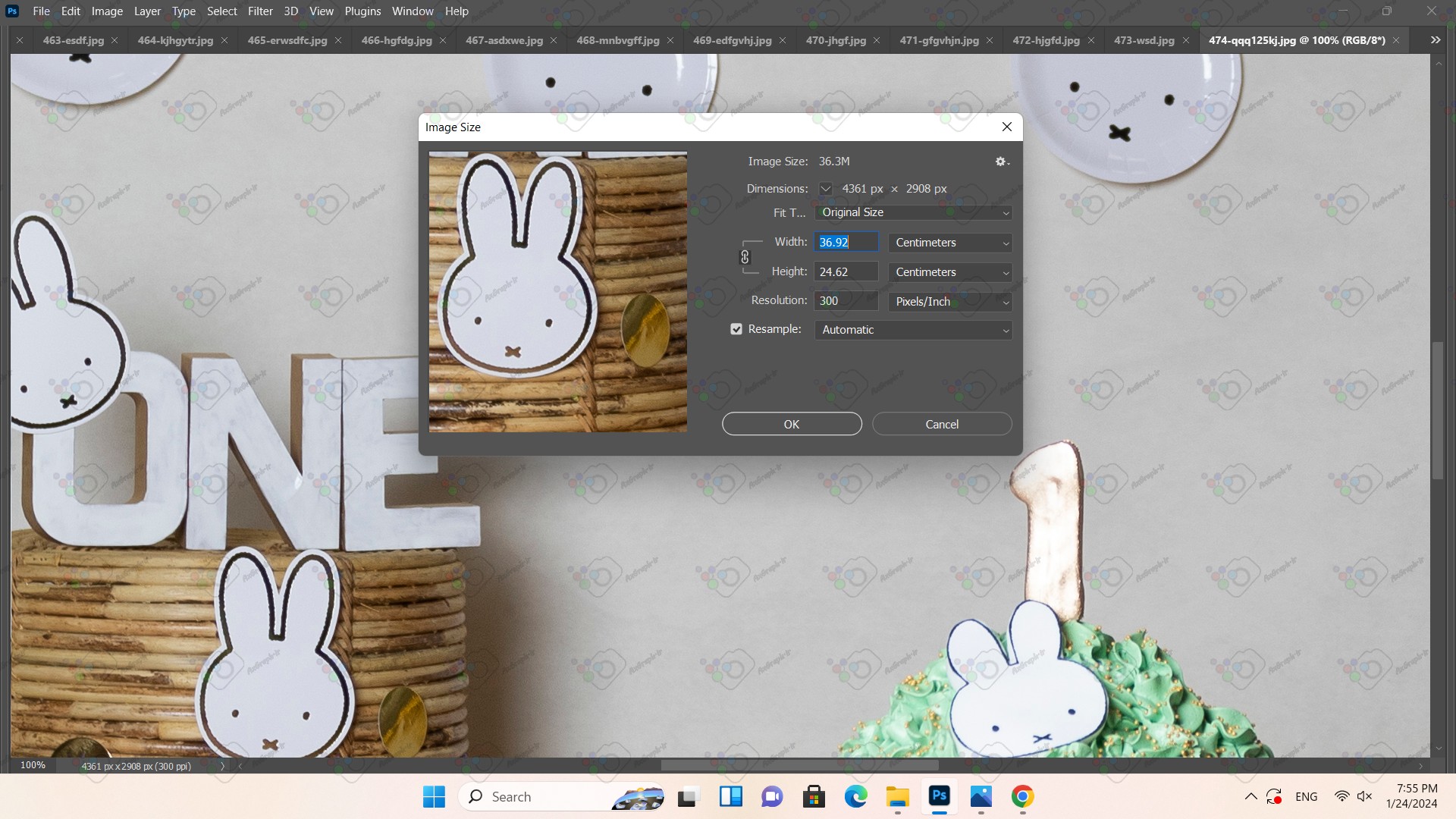Change the Height unit from Centimeters
This screenshot has height=819, width=1456.
point(950,272)
